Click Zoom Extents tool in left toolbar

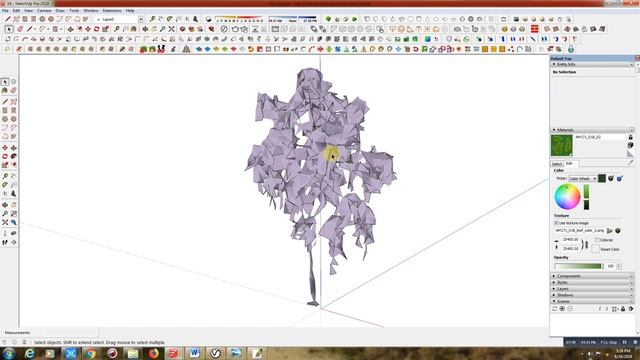(x=5, y=222)
